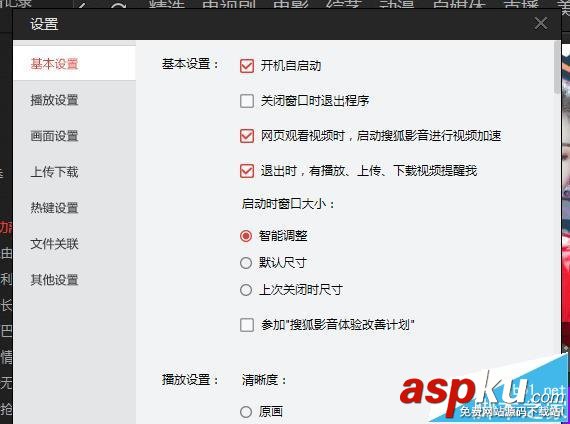Choose the 默认尺寸 radio option
The image size is (570, 424).
[x=246, y=263]
